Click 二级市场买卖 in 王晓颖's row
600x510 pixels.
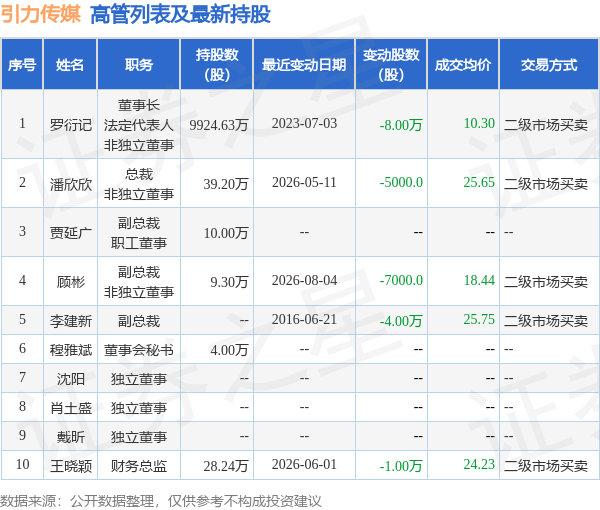pos(546,466)
